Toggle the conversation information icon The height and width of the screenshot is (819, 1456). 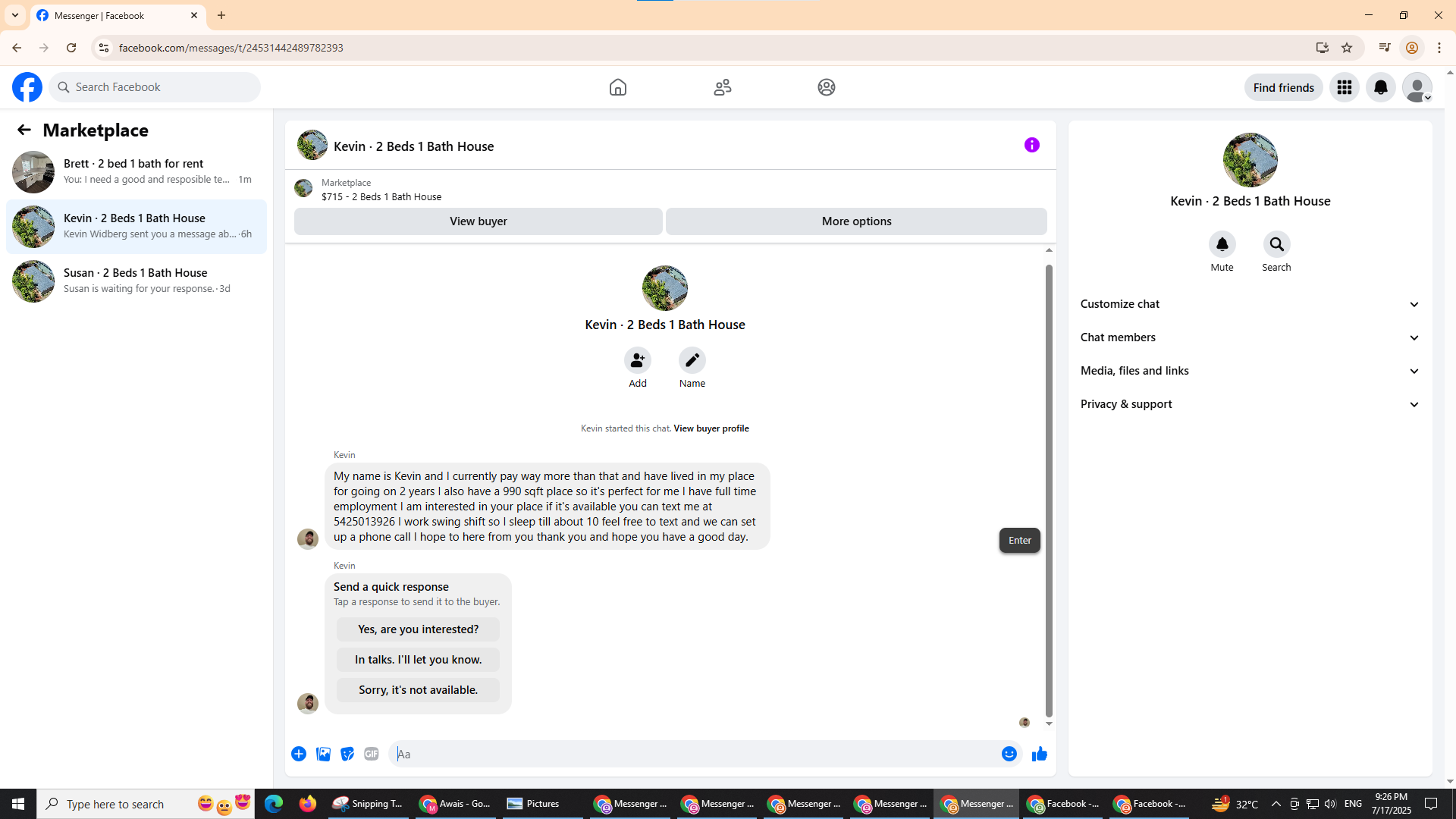point(1032,145)
